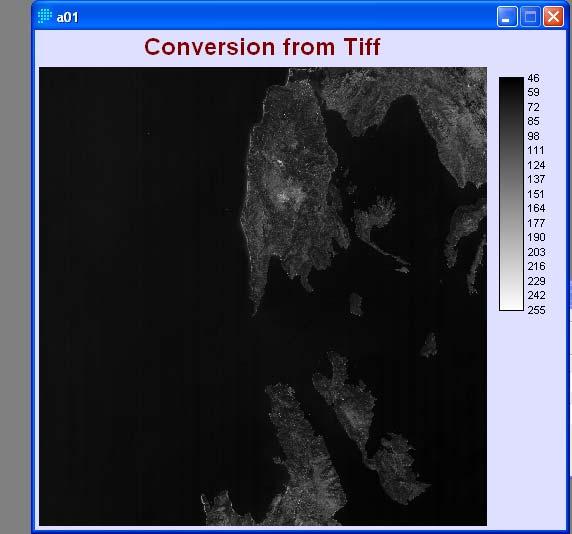572x534 pixels.
Task: Click legend value 177
Action: tap(536, 223)
